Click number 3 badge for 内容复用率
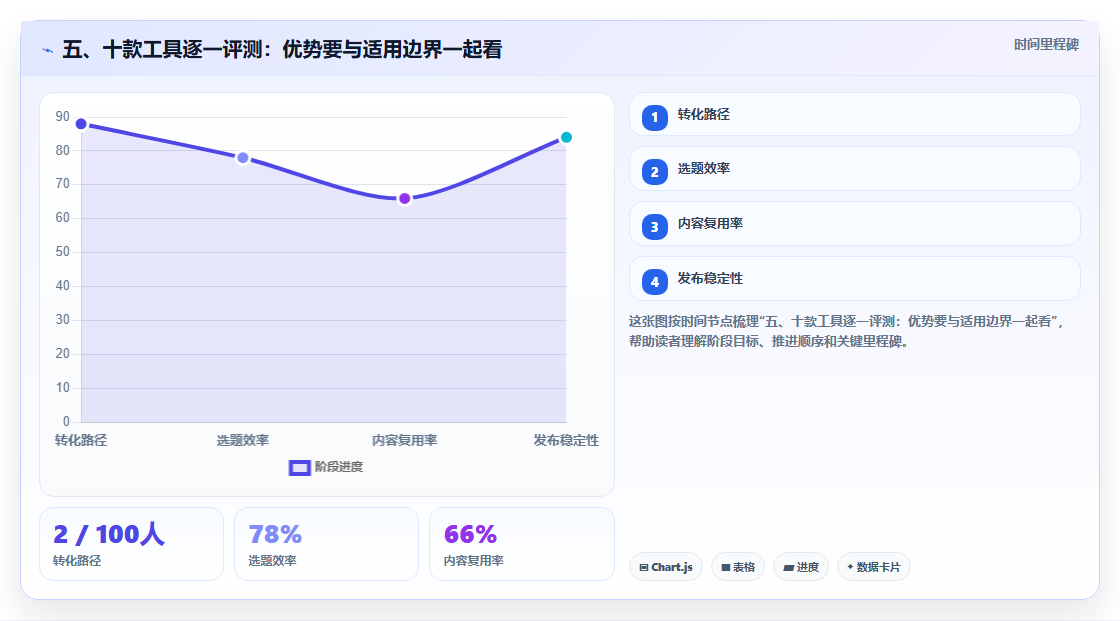The height and width of the screenshot is (621, 1120). tap(654, 227)
